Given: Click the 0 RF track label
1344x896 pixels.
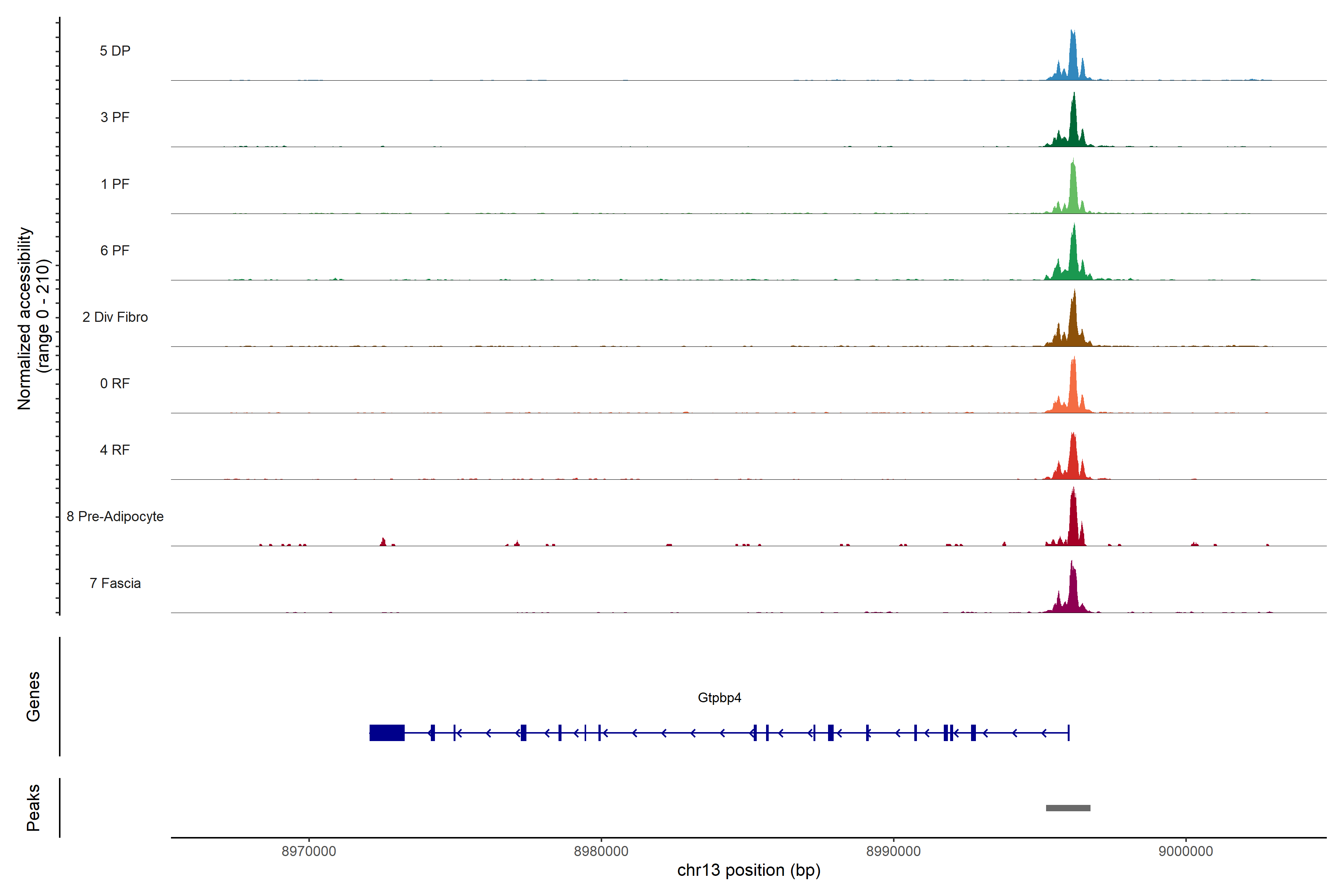Looking at the screenshot, I should tap(115, 383).
